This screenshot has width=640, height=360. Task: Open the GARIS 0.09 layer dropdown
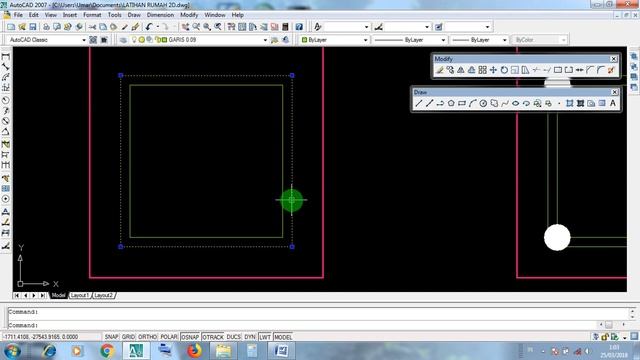(265, 40)
